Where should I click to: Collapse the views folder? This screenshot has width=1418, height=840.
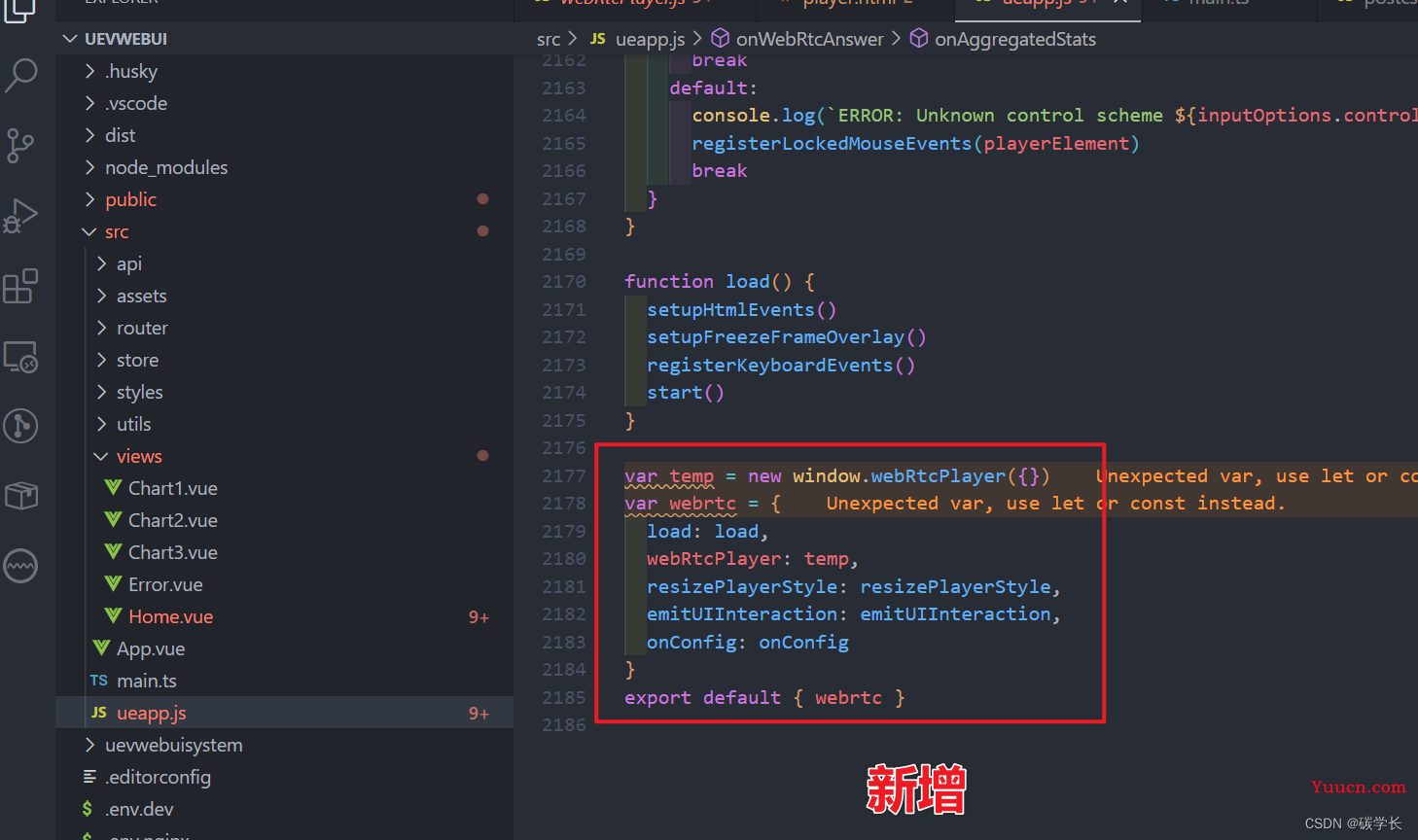click(101, 456)
